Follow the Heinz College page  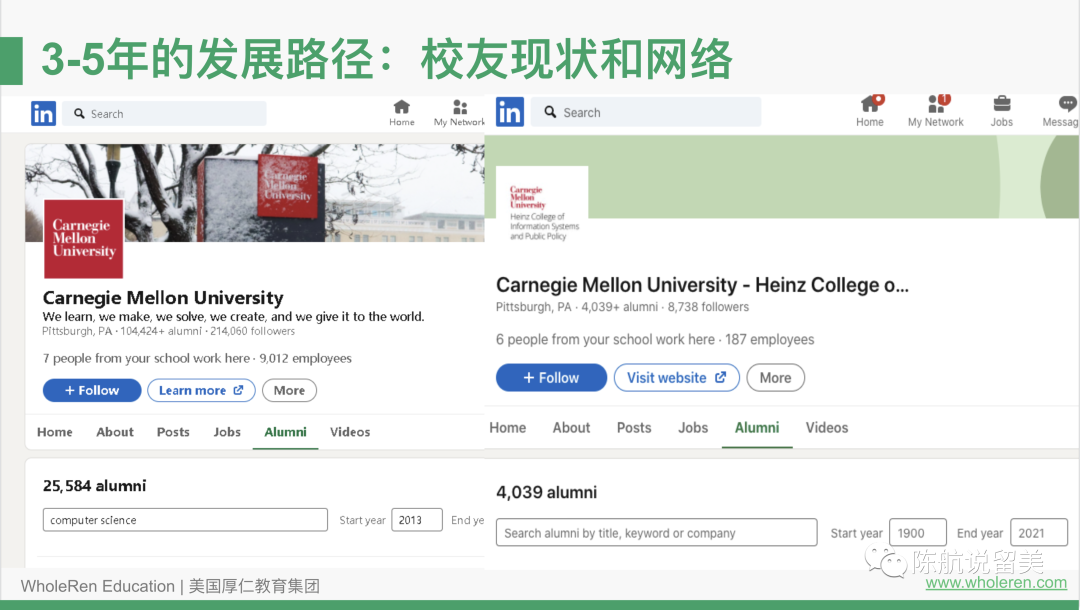click(x=551, y=378)
